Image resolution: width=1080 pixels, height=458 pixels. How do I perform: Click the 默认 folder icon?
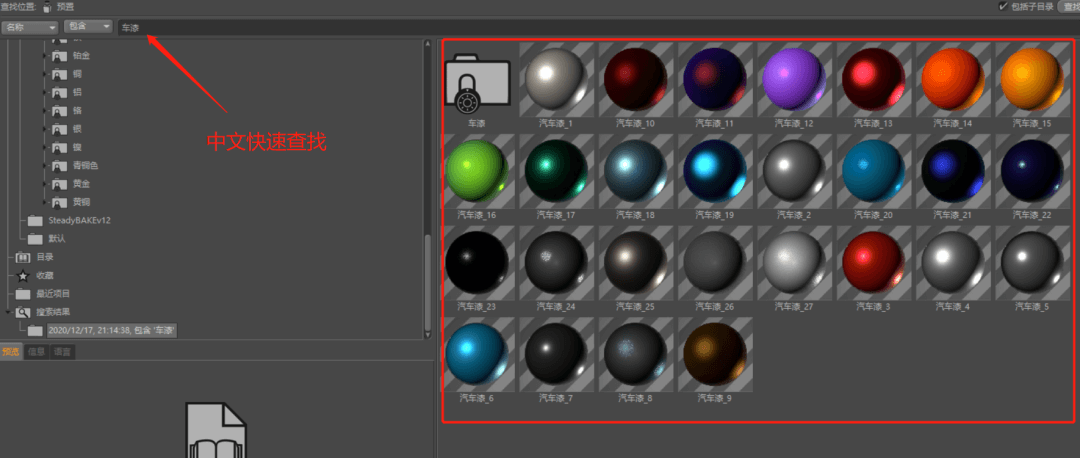pyautogui.click(x=35, y=239)
